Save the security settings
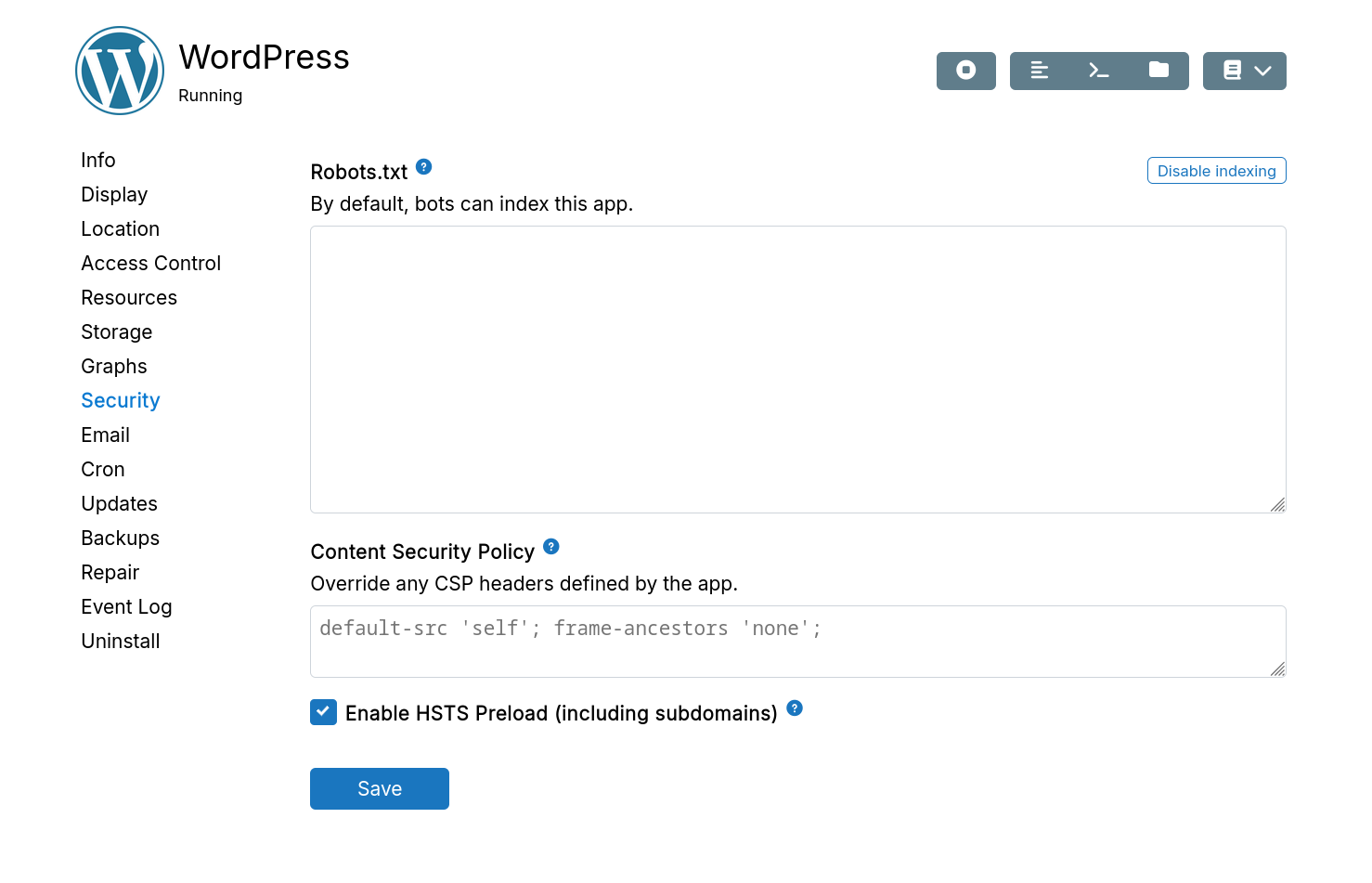Image resolution: width=1372 pixels, height=883 pixels. [x=379, y=788]
